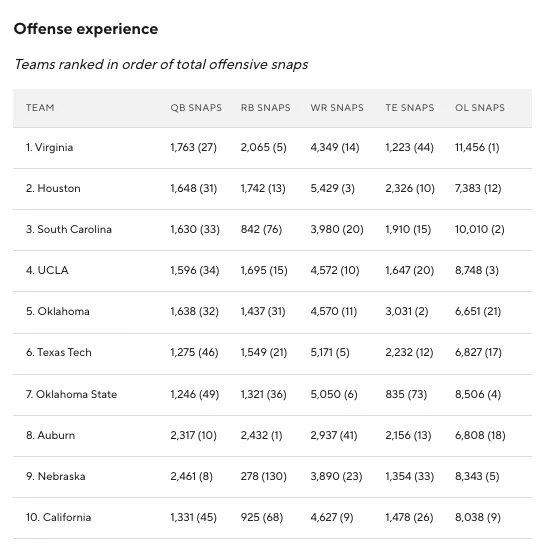545x545 pixels.
Task: Click the 1. Virginia team row
Action: 272,148
